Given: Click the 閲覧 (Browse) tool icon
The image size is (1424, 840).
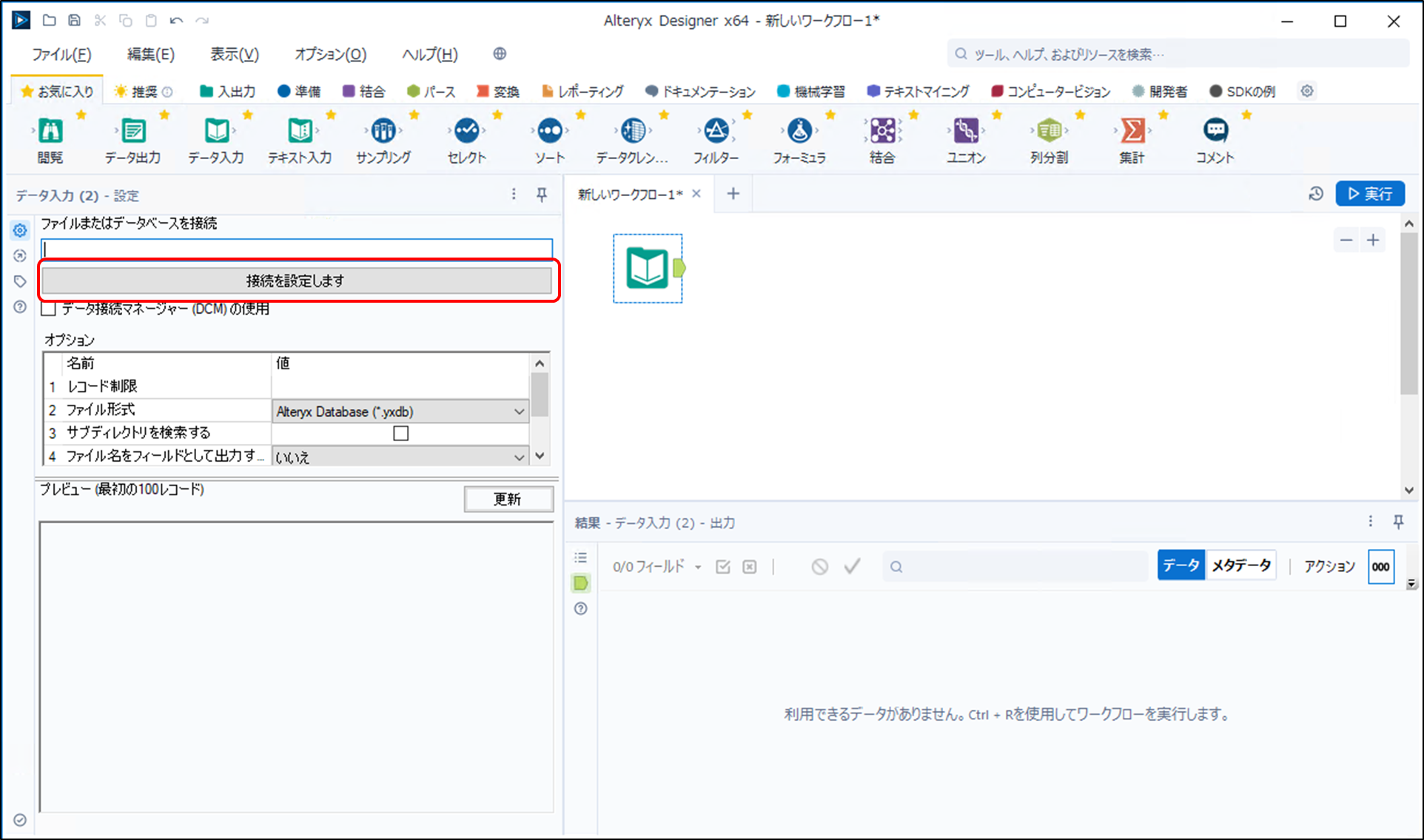Looking at the screenshot, I should pos(50,131).
